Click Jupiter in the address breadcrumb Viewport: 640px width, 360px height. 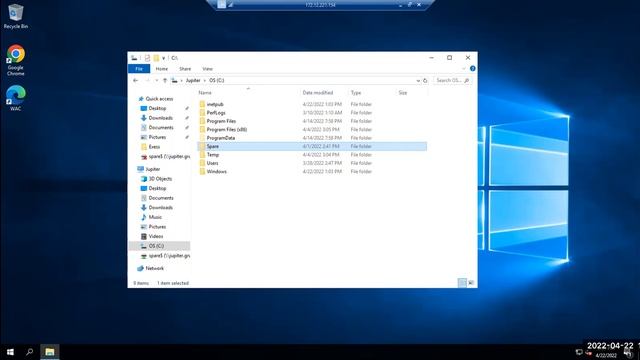click(193, 80)
